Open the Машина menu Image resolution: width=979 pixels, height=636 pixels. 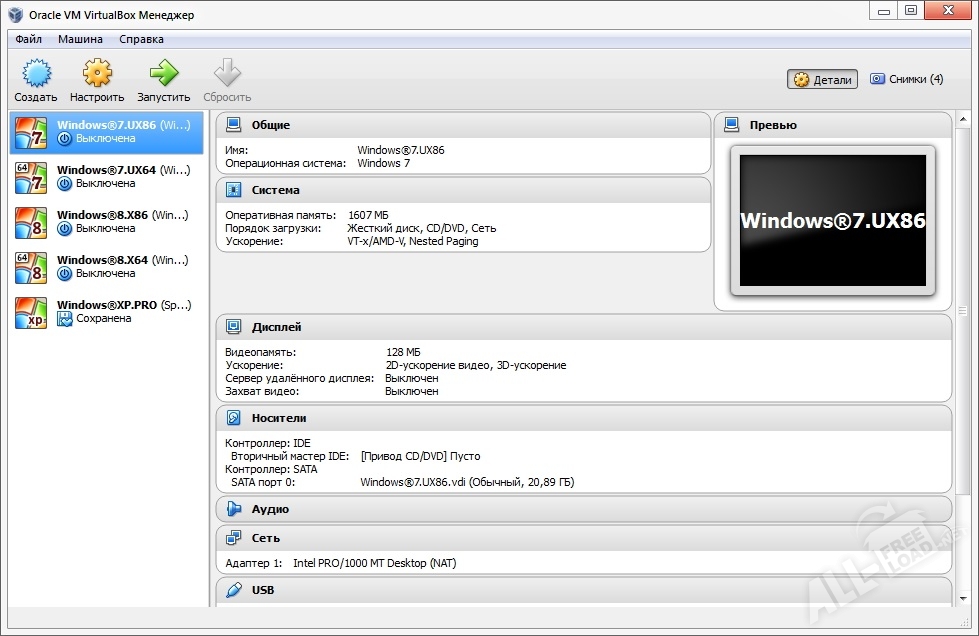(80, 39)
